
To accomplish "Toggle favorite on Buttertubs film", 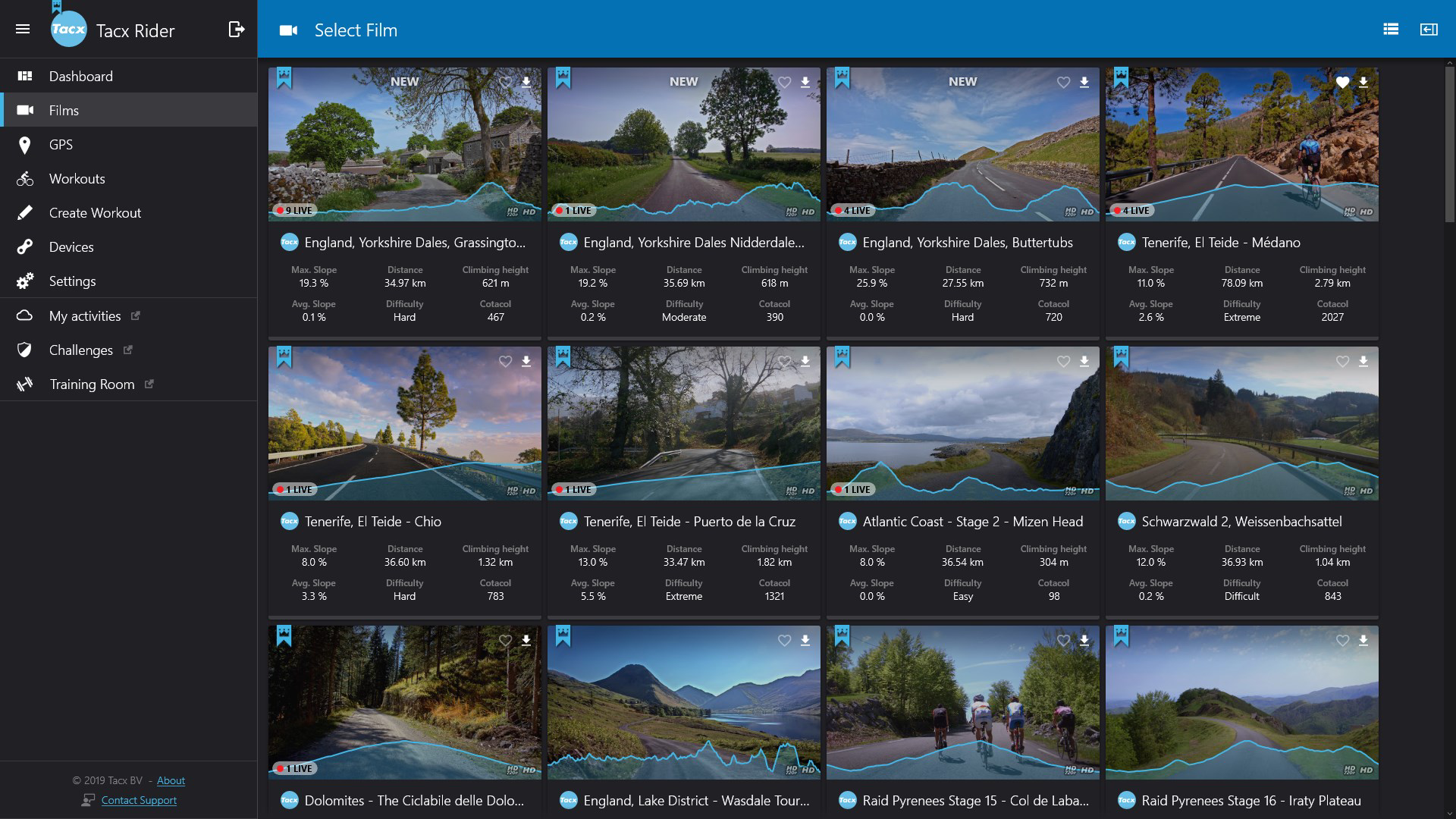I will pos(1063,82).
